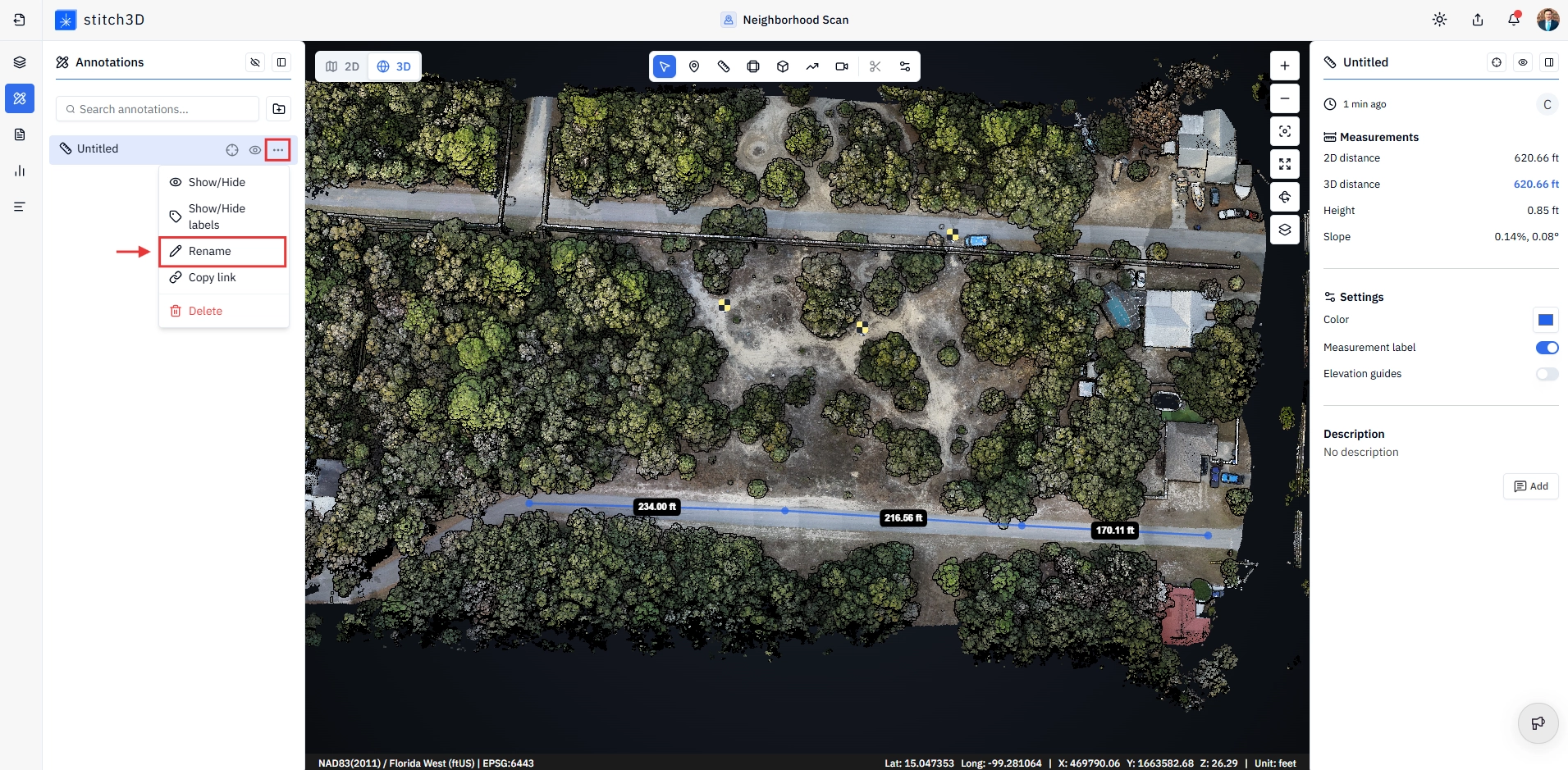Enable the Elevation guides switch
Viewport: 1568px width, 770px height.
tap(1547, 374)
